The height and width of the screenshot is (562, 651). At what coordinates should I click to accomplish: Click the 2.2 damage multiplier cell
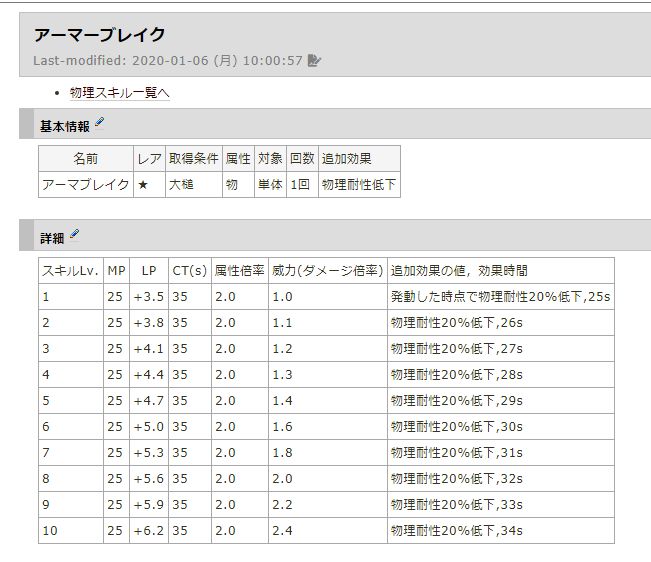click(x=328, y=505)
